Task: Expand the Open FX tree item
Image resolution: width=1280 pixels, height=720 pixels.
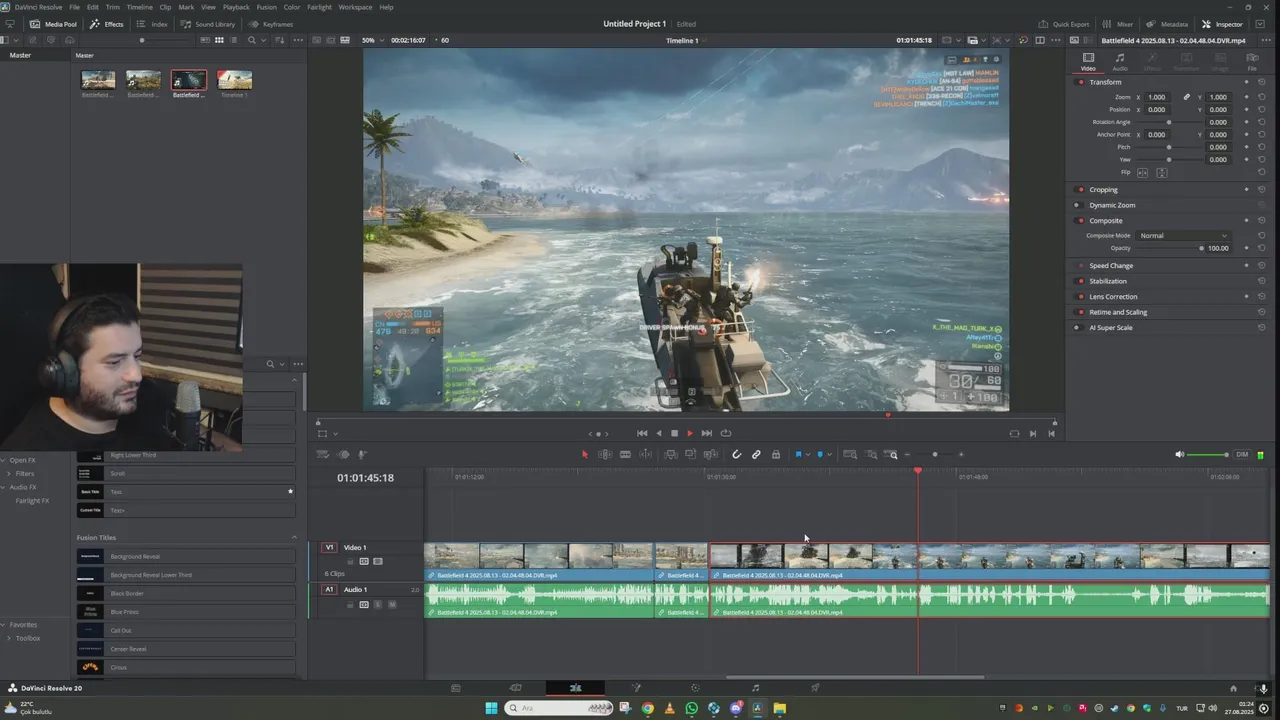Action: (x=5, y=460)
